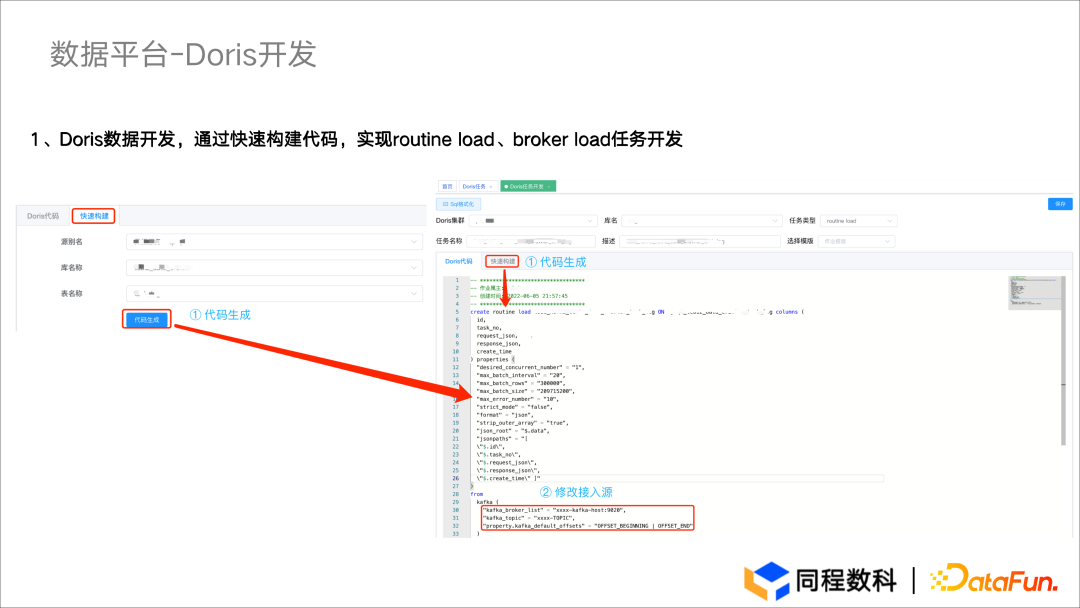Open the 表名称 table name dropdown
The image size is (1080, 608).
tap(274, 294)
